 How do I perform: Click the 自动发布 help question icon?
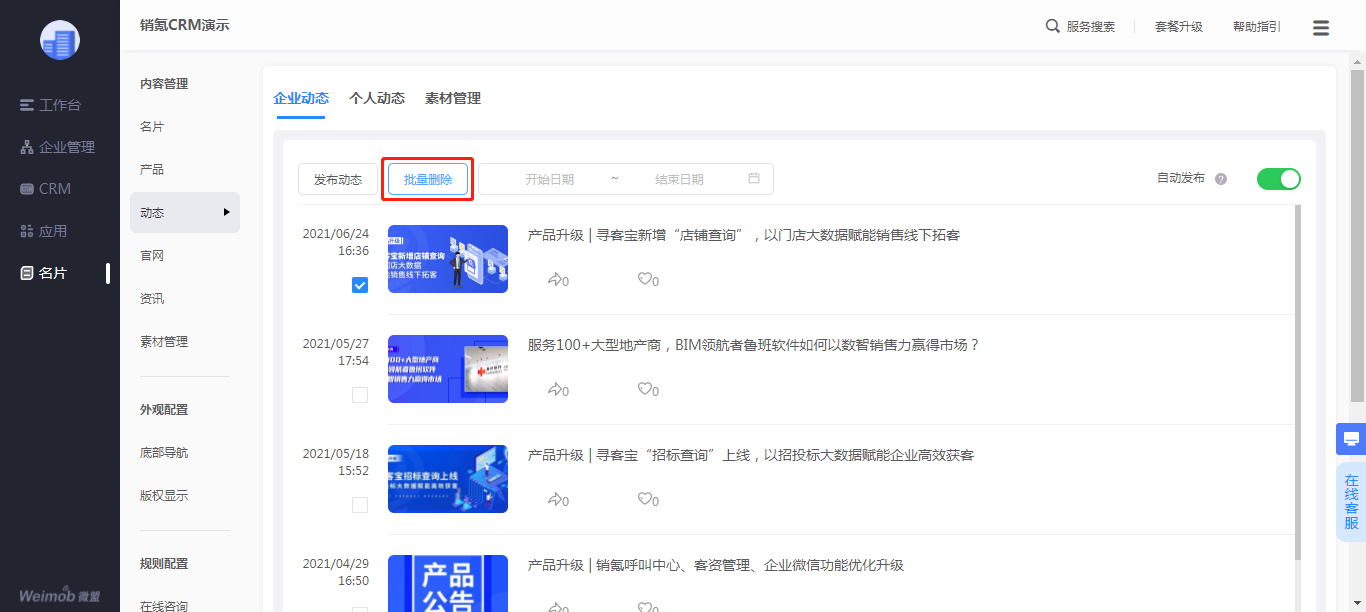coord(1221,179)
